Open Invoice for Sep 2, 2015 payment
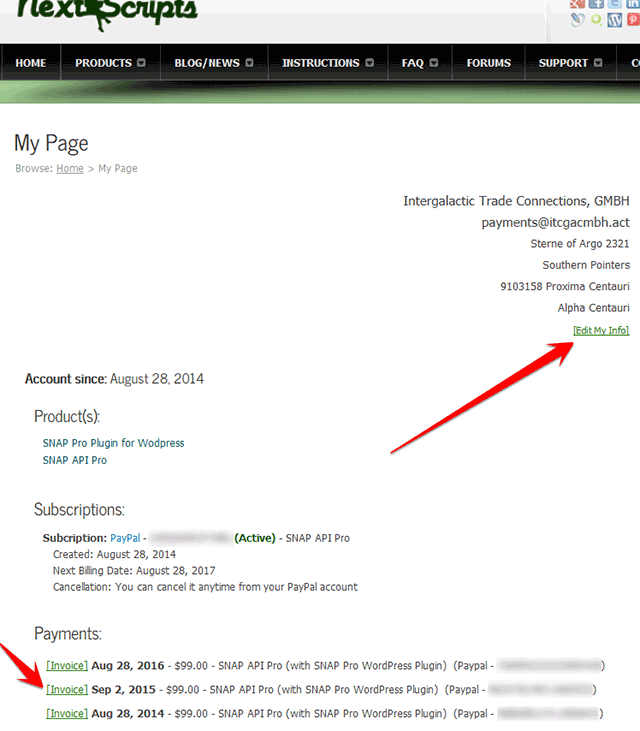 [67, 690]
